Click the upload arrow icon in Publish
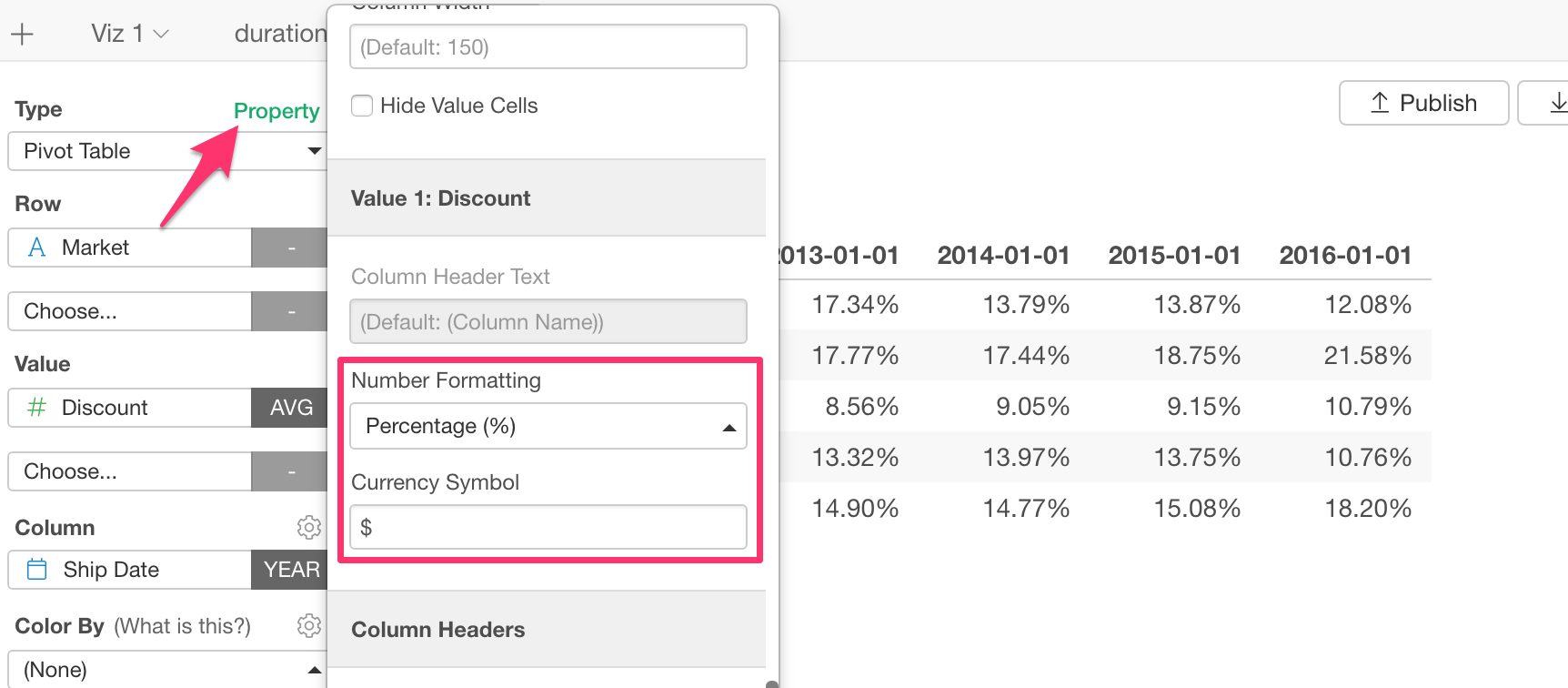 1380,103
